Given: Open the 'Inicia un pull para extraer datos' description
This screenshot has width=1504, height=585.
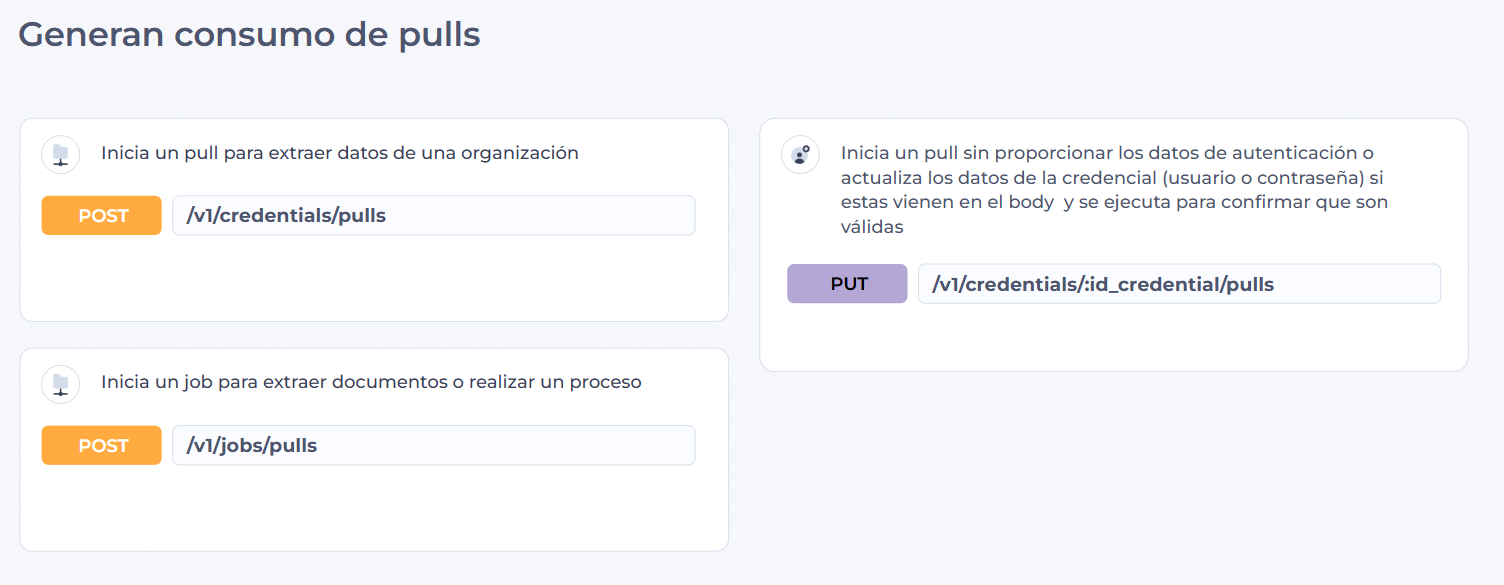Looking at the screenshot, I should tap(340, 153).
